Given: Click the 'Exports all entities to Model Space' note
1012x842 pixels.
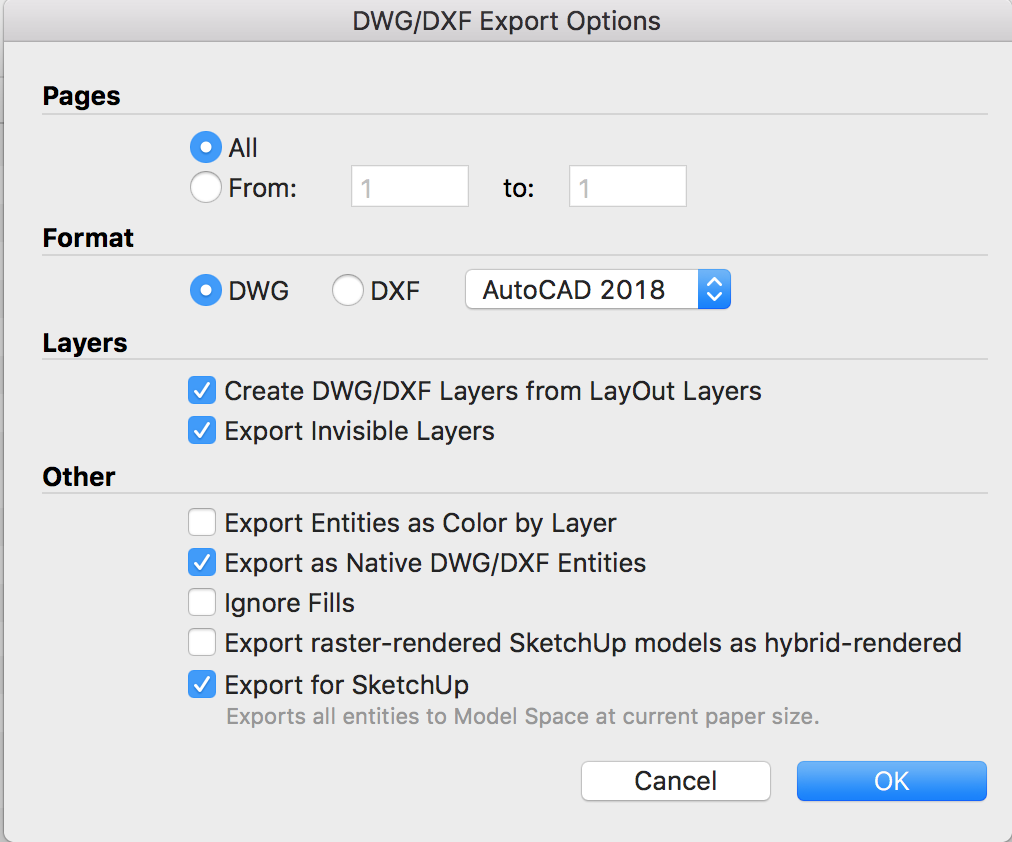Looking at the screenshot, I should (523, 717).
